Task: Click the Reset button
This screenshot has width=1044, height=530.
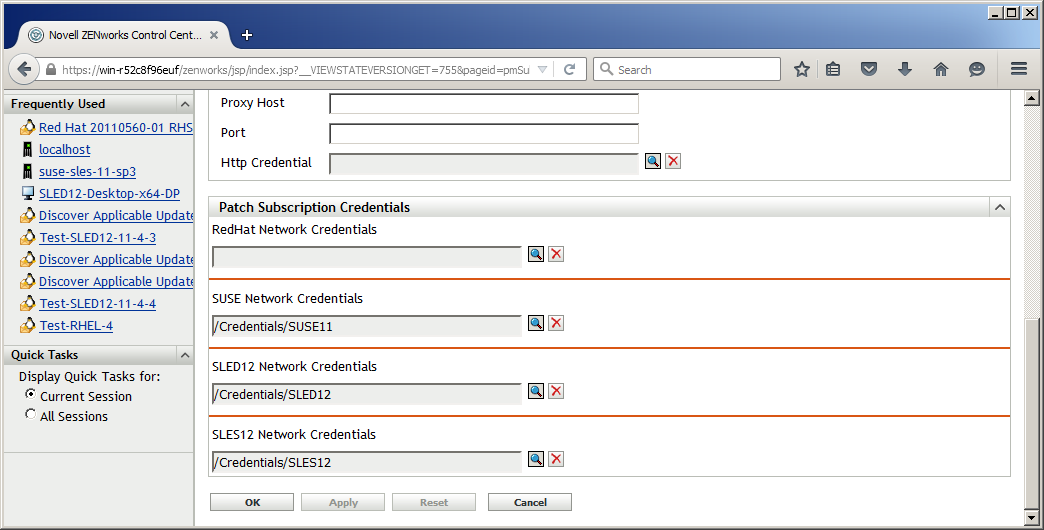Action: 434,502
